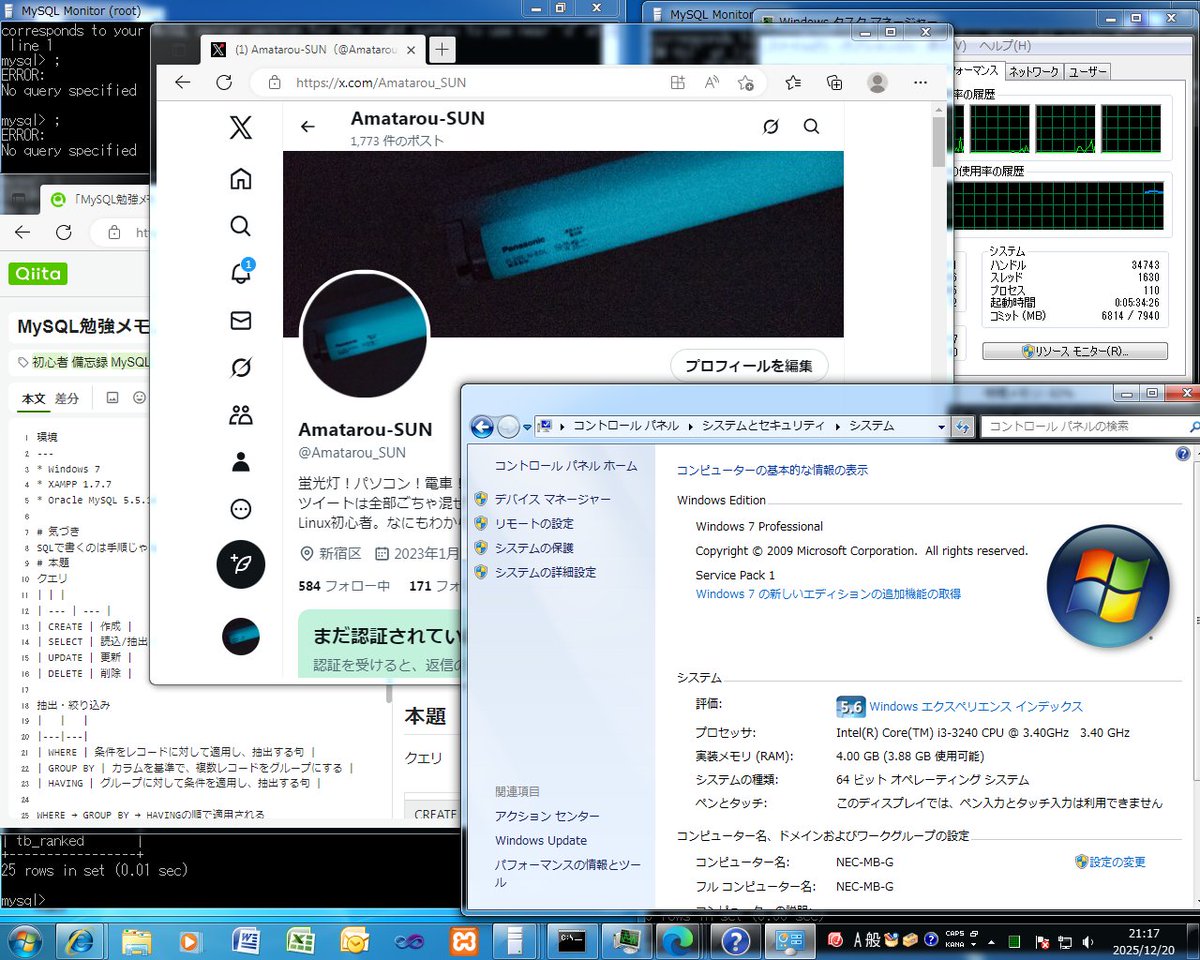Expand システムとセキュリティ breadcrumb arrow
Screen dimensions: 1200x960
837,426
